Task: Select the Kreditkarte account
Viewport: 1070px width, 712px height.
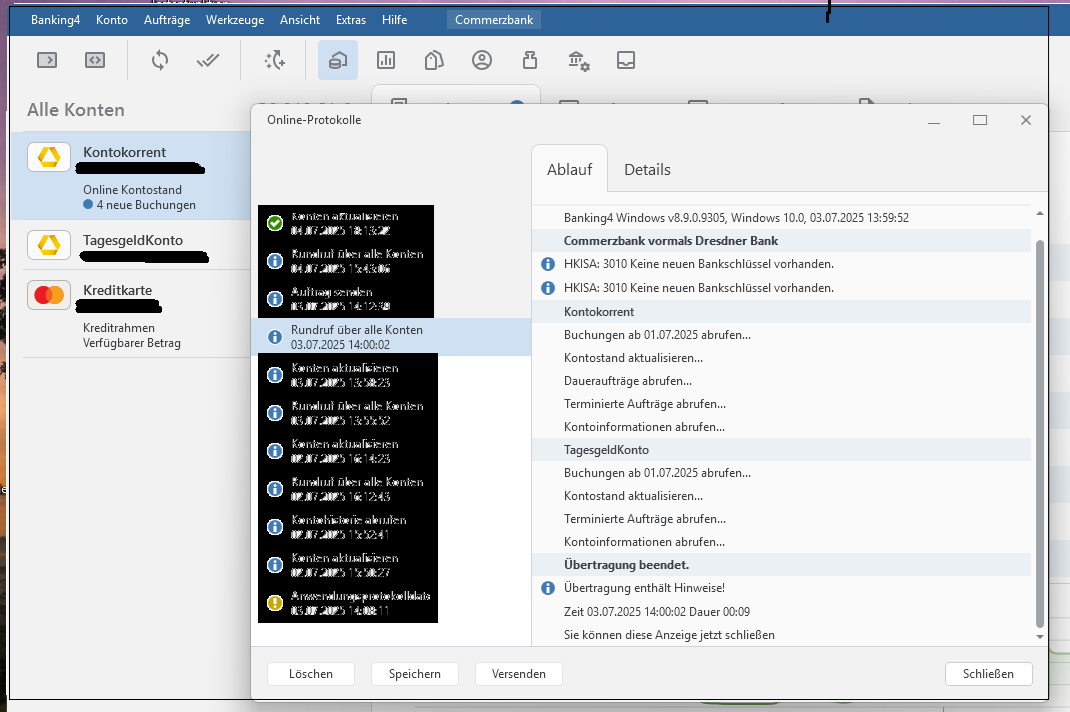Action: click(131, 314)
